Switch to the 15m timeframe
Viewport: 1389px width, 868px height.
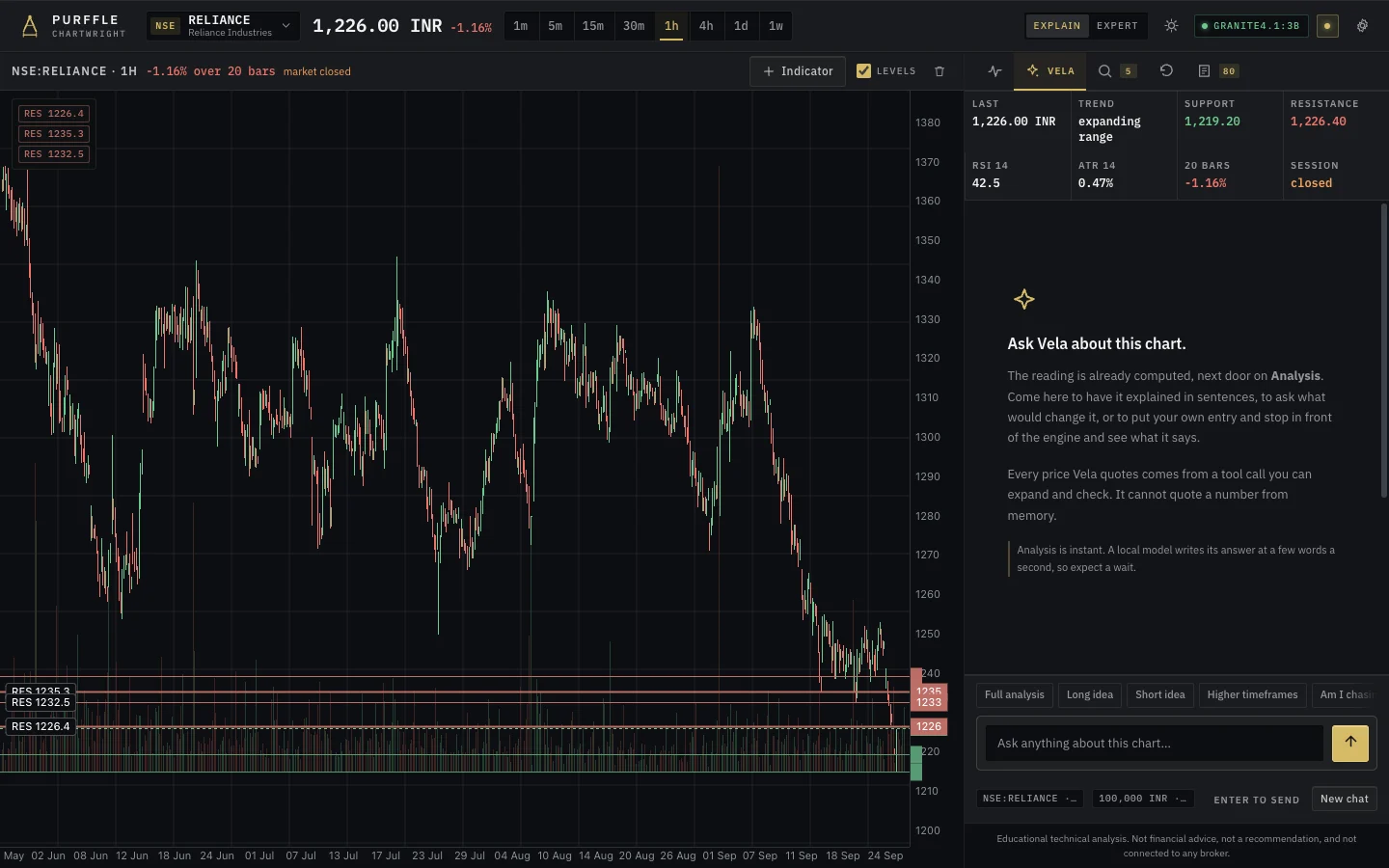click(593, 26)
